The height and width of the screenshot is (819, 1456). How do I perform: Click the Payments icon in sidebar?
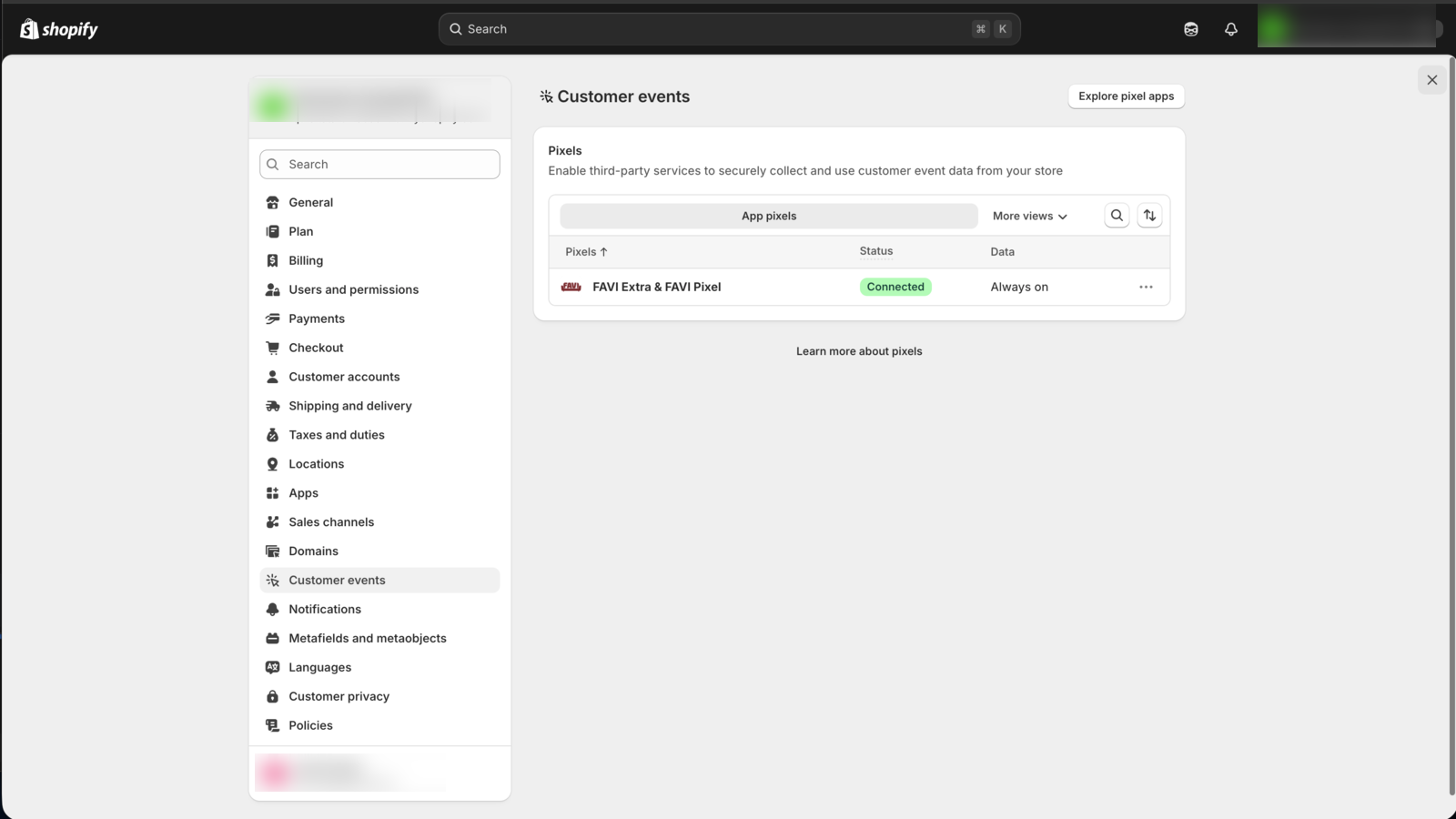[x=272, y=318]
